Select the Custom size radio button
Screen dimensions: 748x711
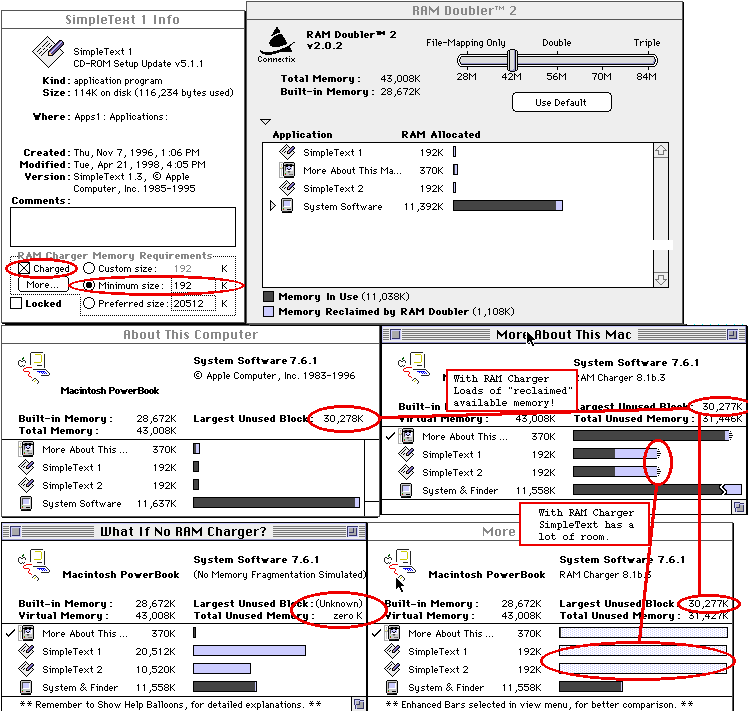89,269
